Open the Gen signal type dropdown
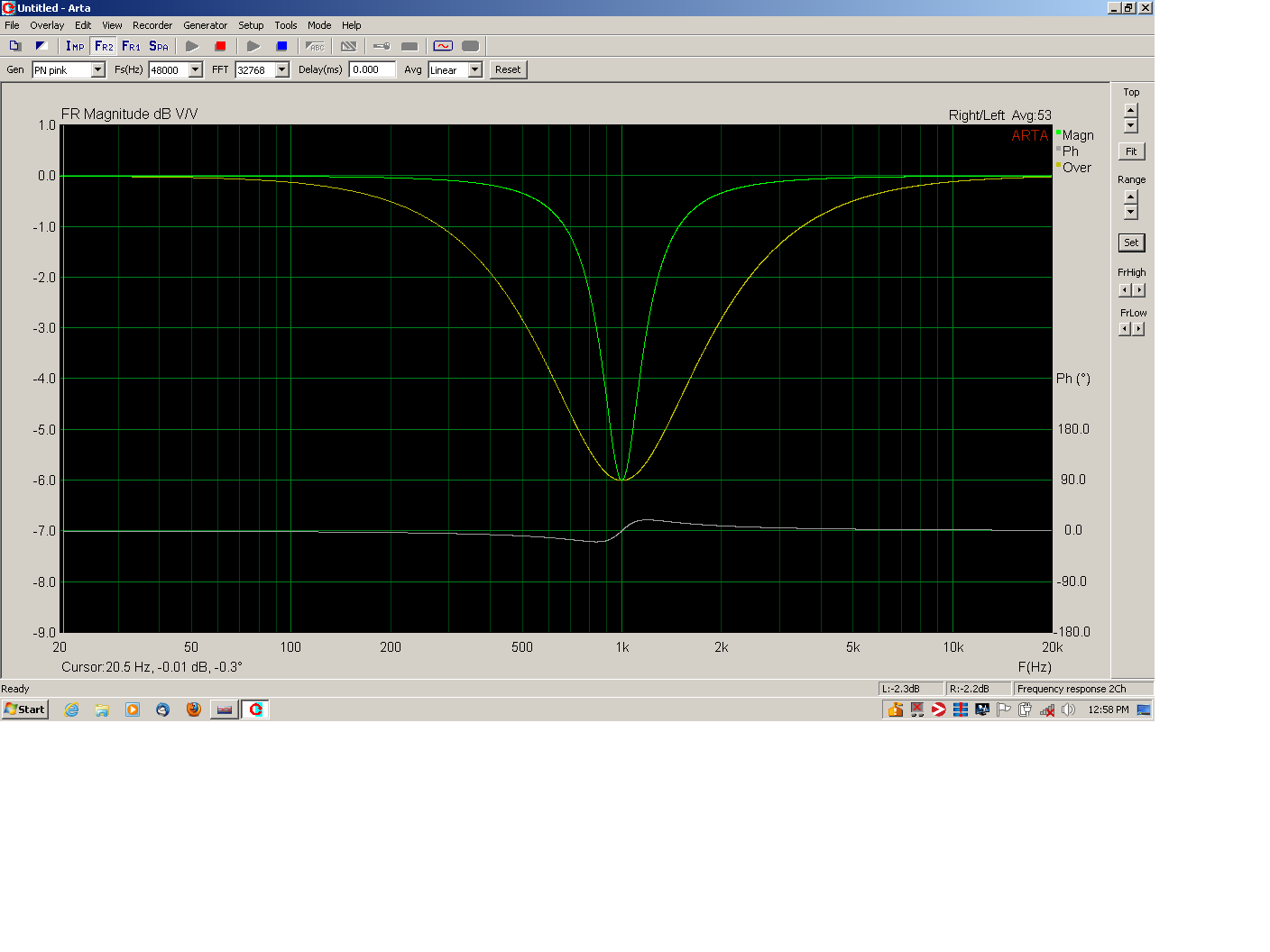1270x952 pixels. (98, 69)
